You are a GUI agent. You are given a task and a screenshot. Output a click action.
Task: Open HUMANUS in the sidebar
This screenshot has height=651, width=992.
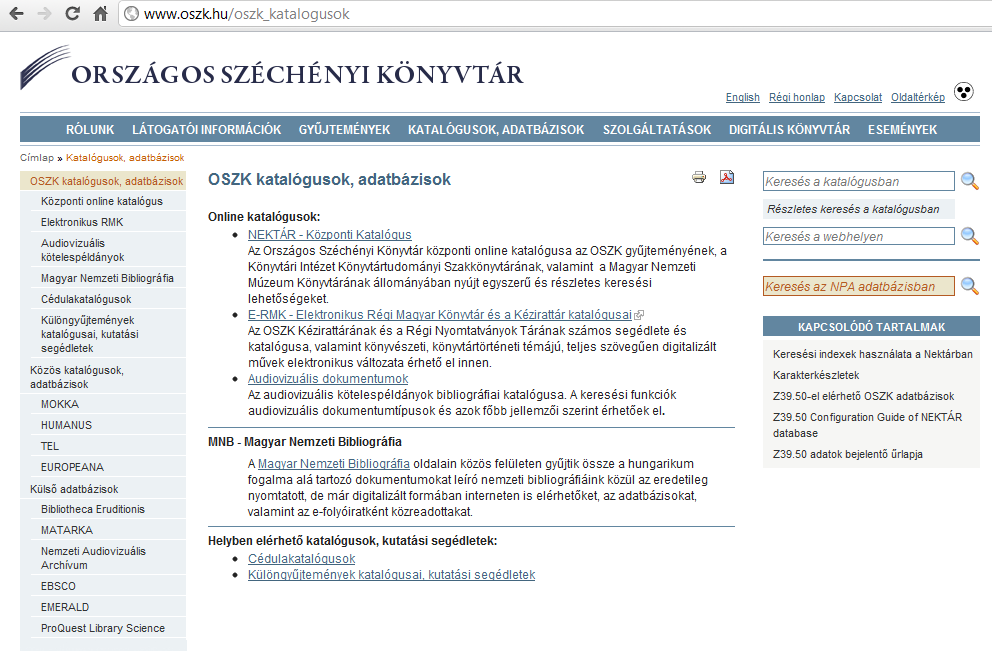(66, 425)
